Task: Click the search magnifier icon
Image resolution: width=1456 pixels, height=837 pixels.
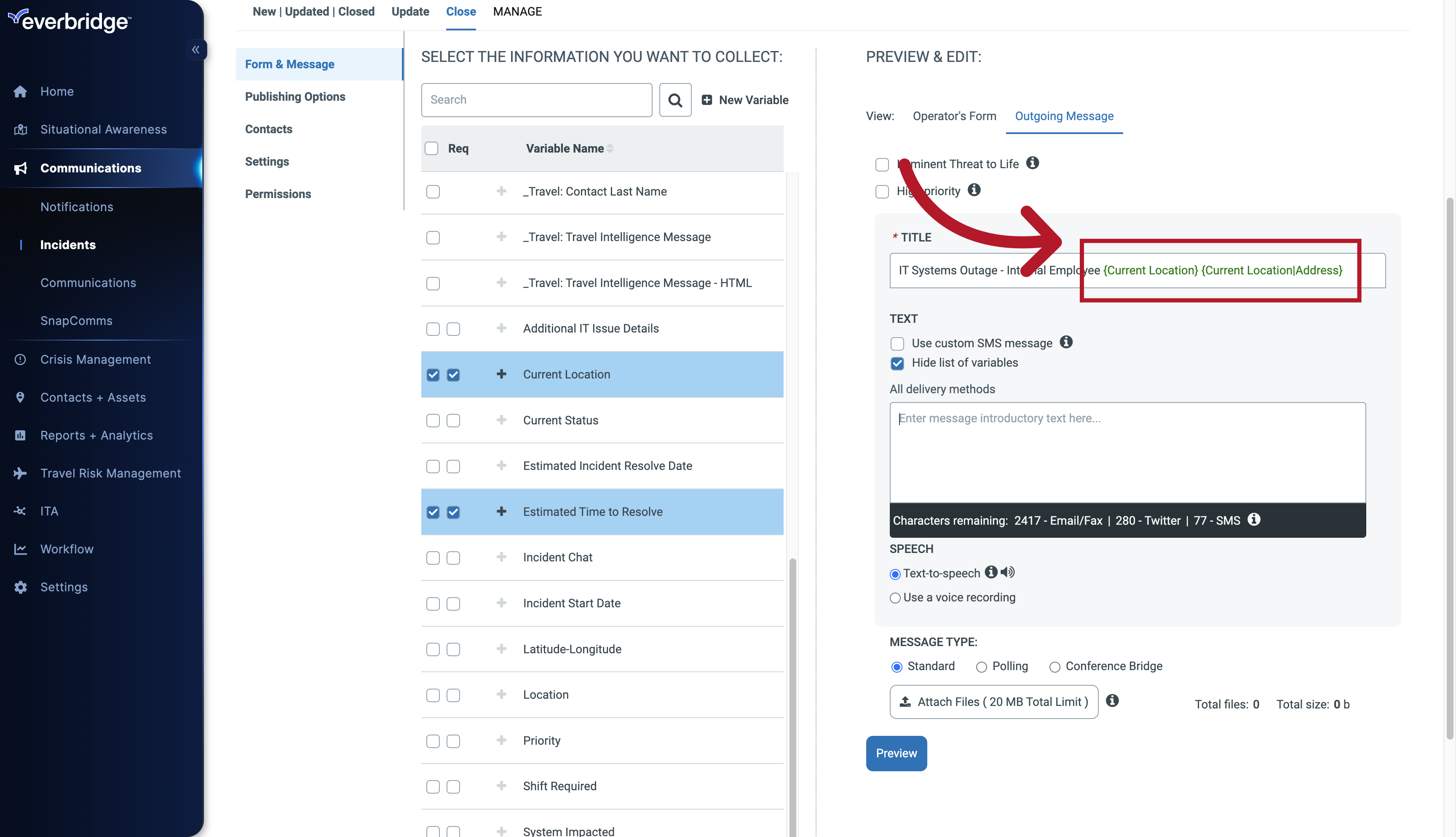Action: tap(675, 100)
